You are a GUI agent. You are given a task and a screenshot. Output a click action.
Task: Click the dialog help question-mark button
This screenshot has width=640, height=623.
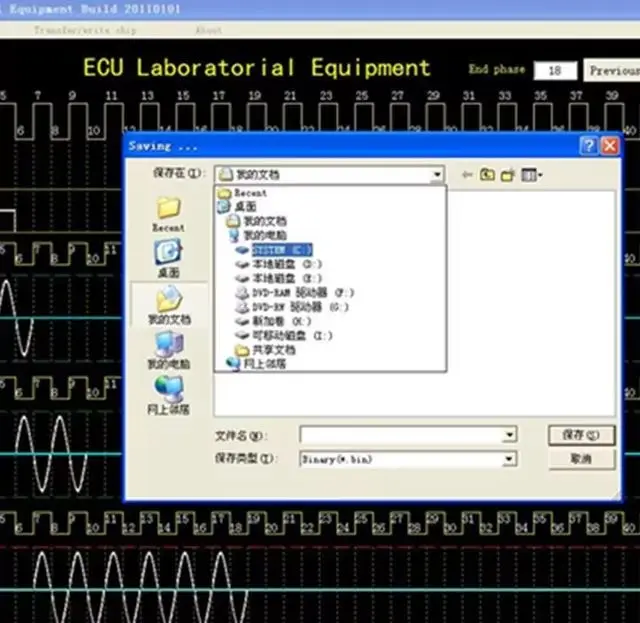590,146
